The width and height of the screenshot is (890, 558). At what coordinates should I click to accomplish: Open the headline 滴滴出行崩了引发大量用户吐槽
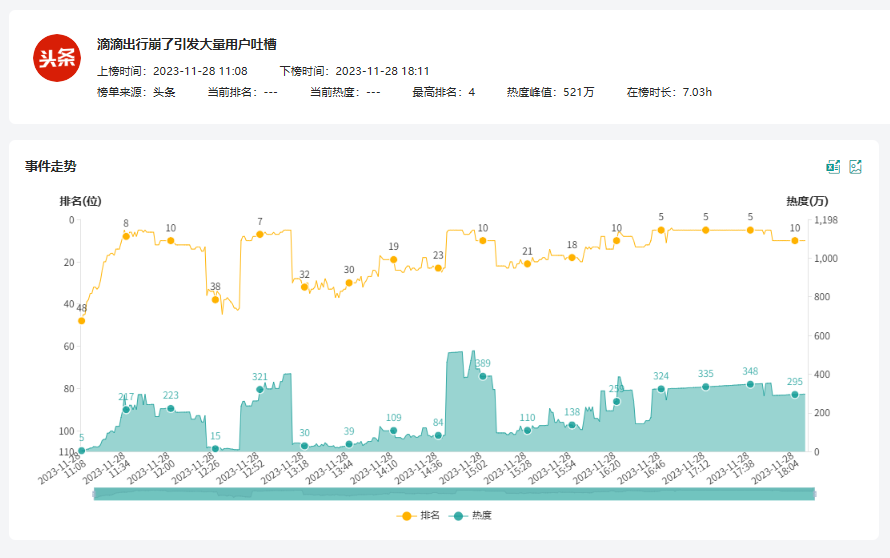(186, 44)
